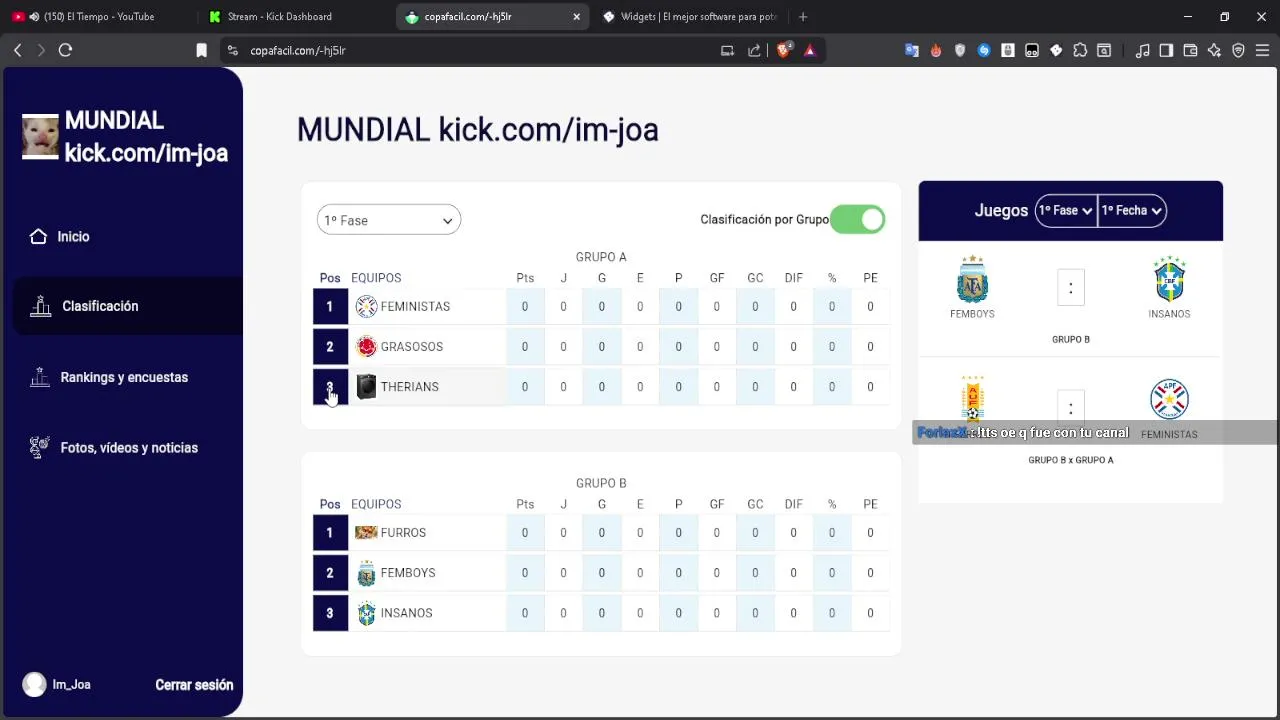Open the Brave VPN shield icon

[1238, 50]
